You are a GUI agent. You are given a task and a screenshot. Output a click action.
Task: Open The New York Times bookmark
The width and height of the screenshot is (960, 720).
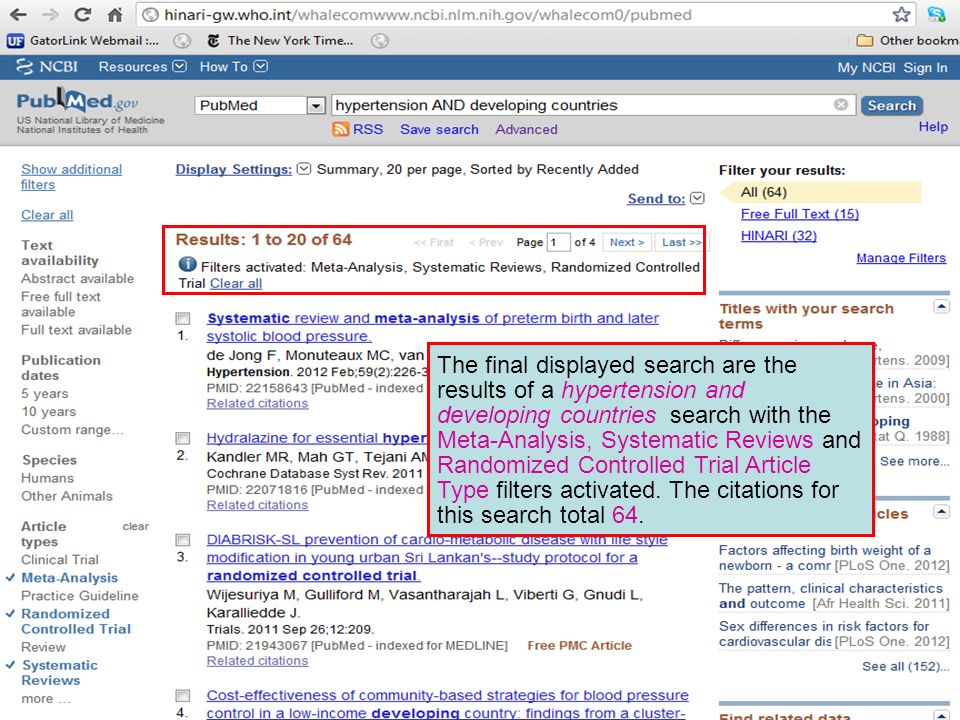click(280, 40)
